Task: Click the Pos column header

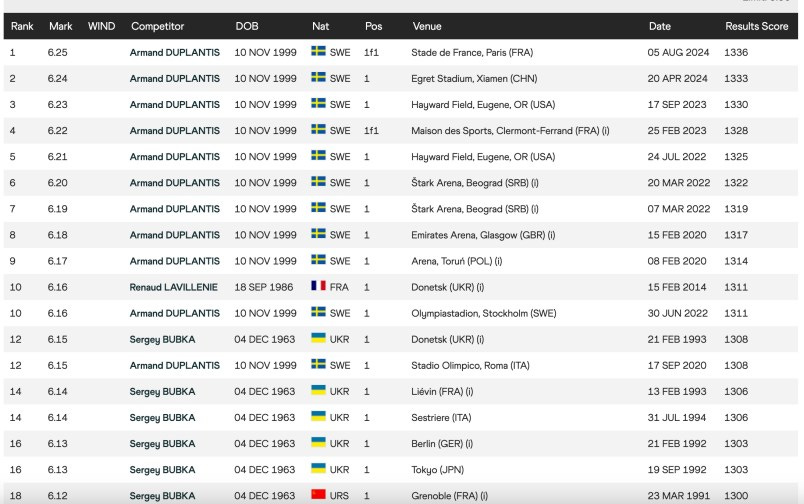Action: 373,26
